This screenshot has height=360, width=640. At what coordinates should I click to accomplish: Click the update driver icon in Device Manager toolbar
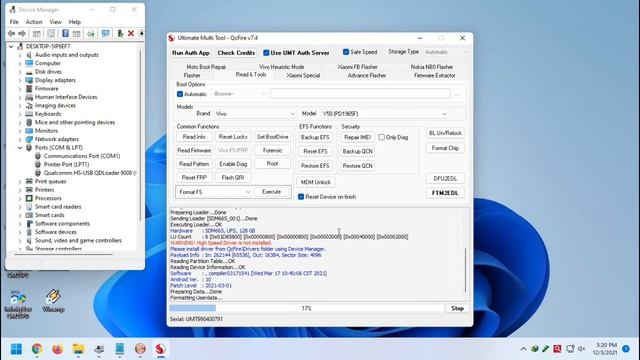tap(120, 33)
